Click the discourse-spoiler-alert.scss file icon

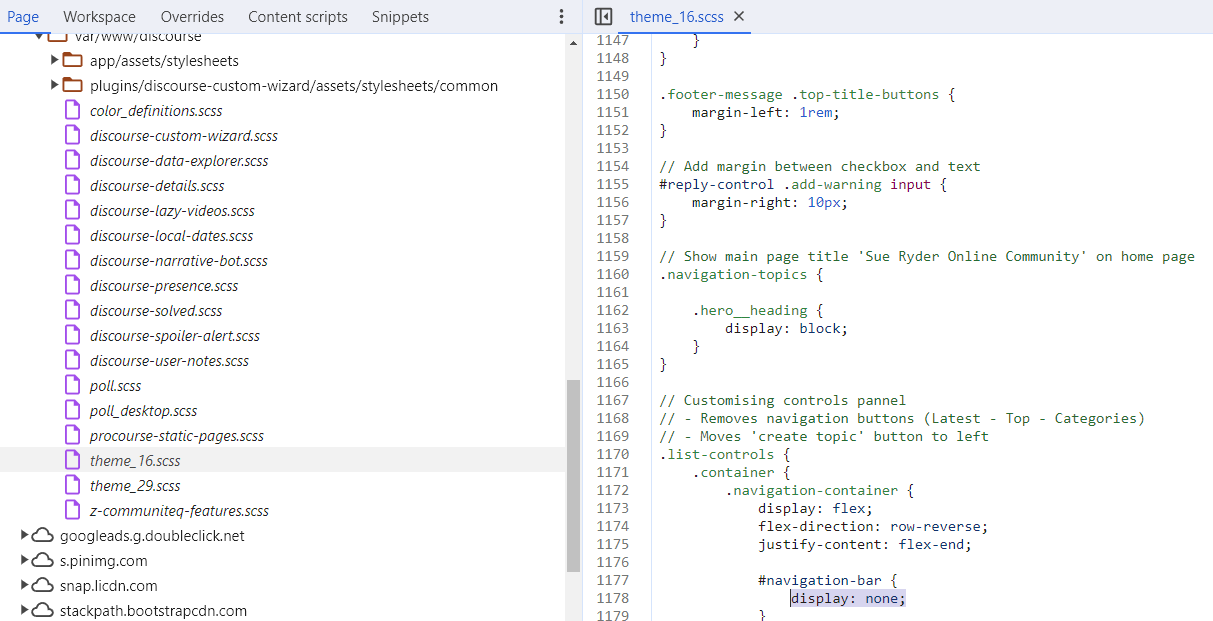(71, 335)
